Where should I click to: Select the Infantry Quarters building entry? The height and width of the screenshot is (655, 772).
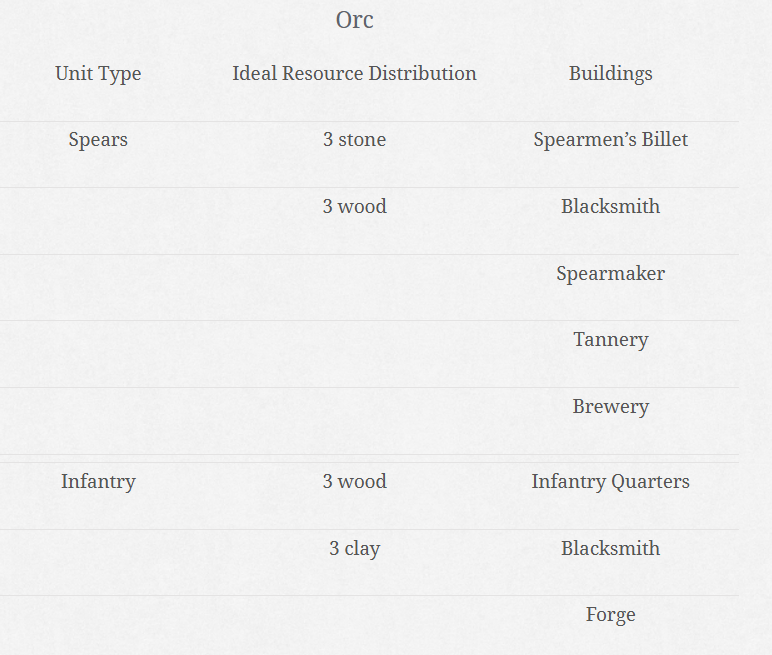610,482
